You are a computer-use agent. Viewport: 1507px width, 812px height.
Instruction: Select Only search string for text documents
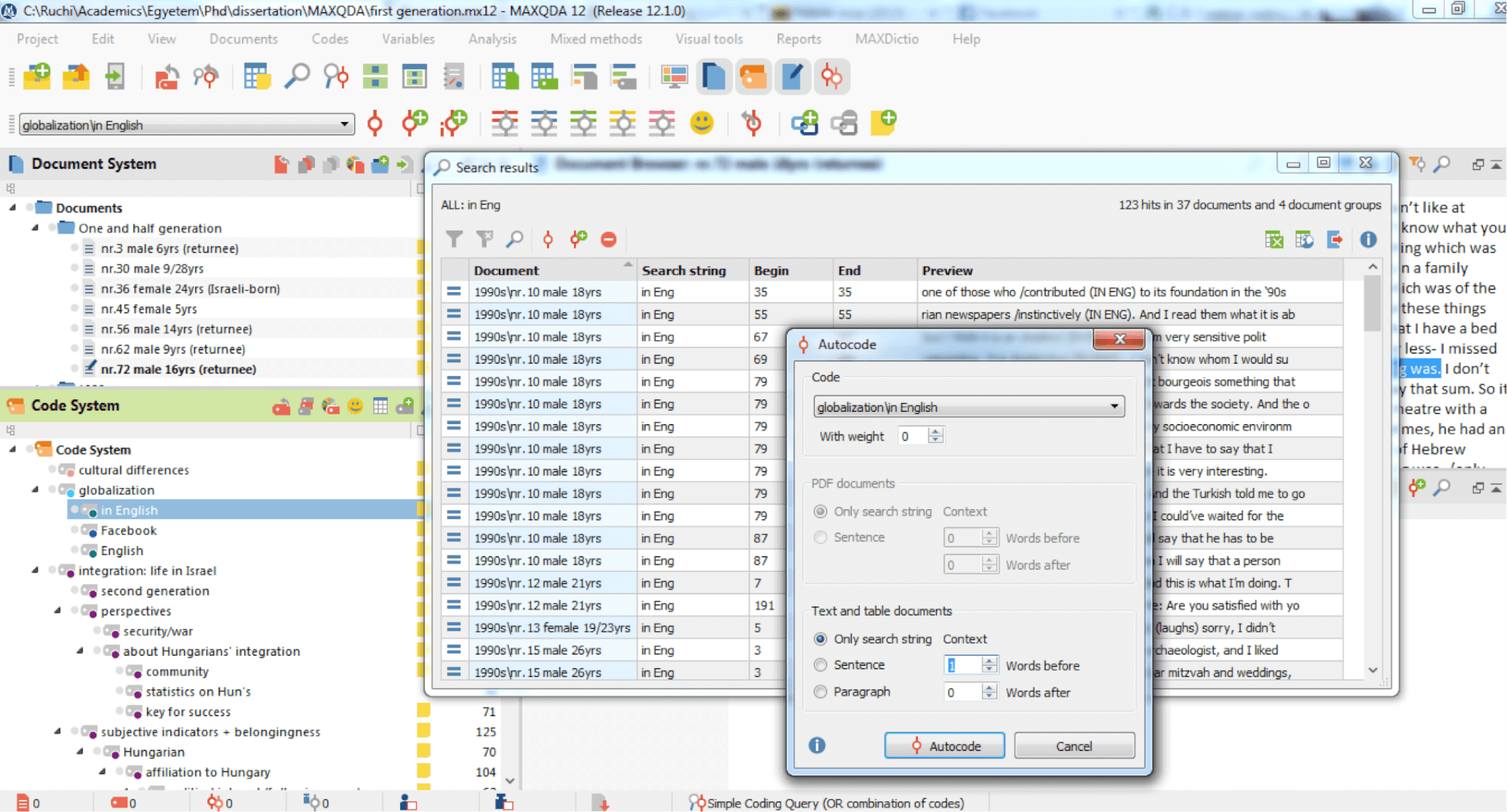820,639
